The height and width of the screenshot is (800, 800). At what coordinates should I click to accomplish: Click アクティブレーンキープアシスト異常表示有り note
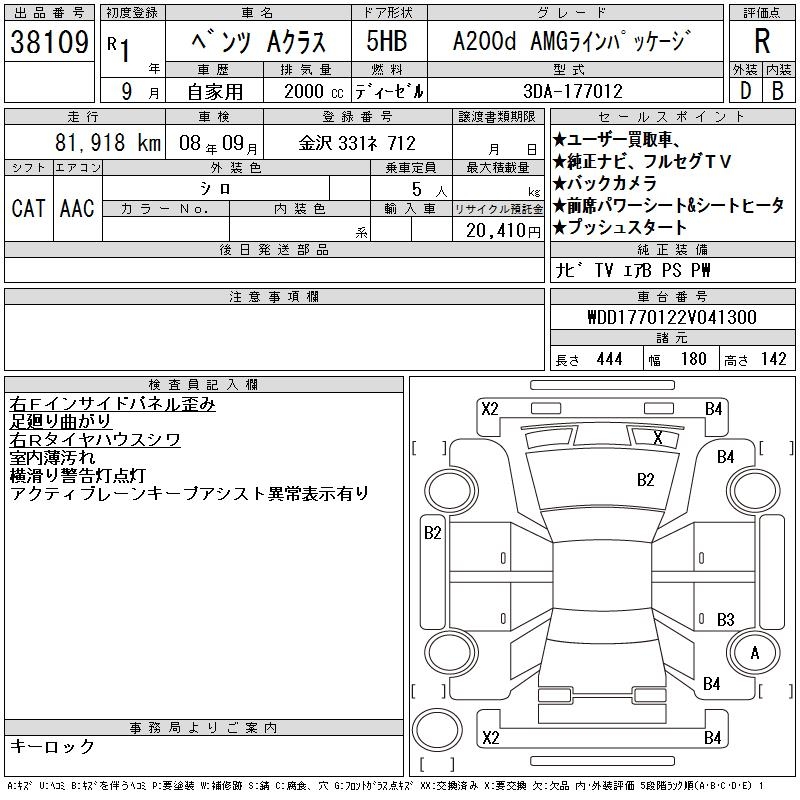click(x=189, y=493)
